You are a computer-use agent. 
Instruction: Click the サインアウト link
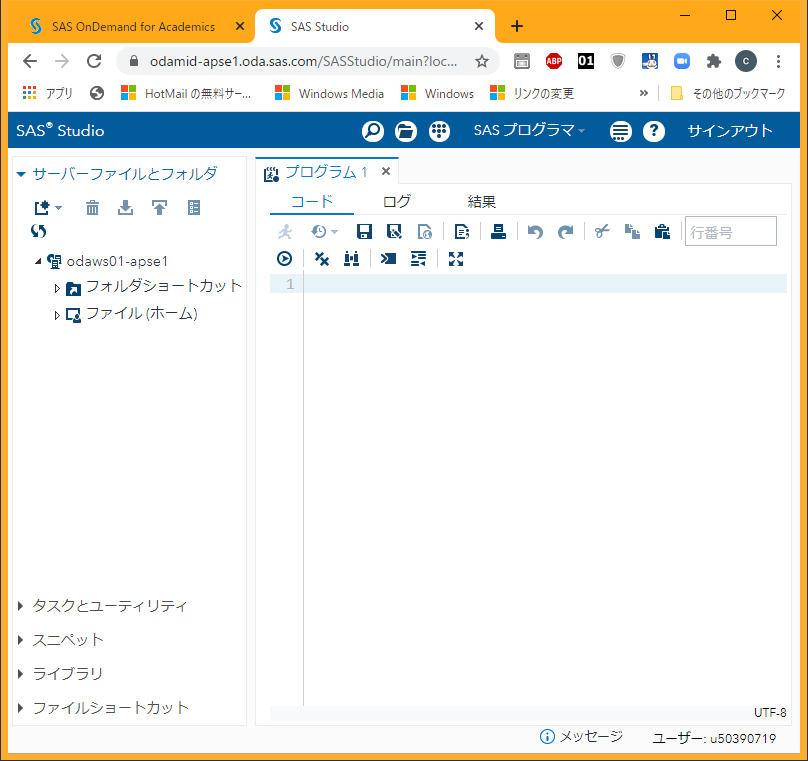[x=730, y=131]
